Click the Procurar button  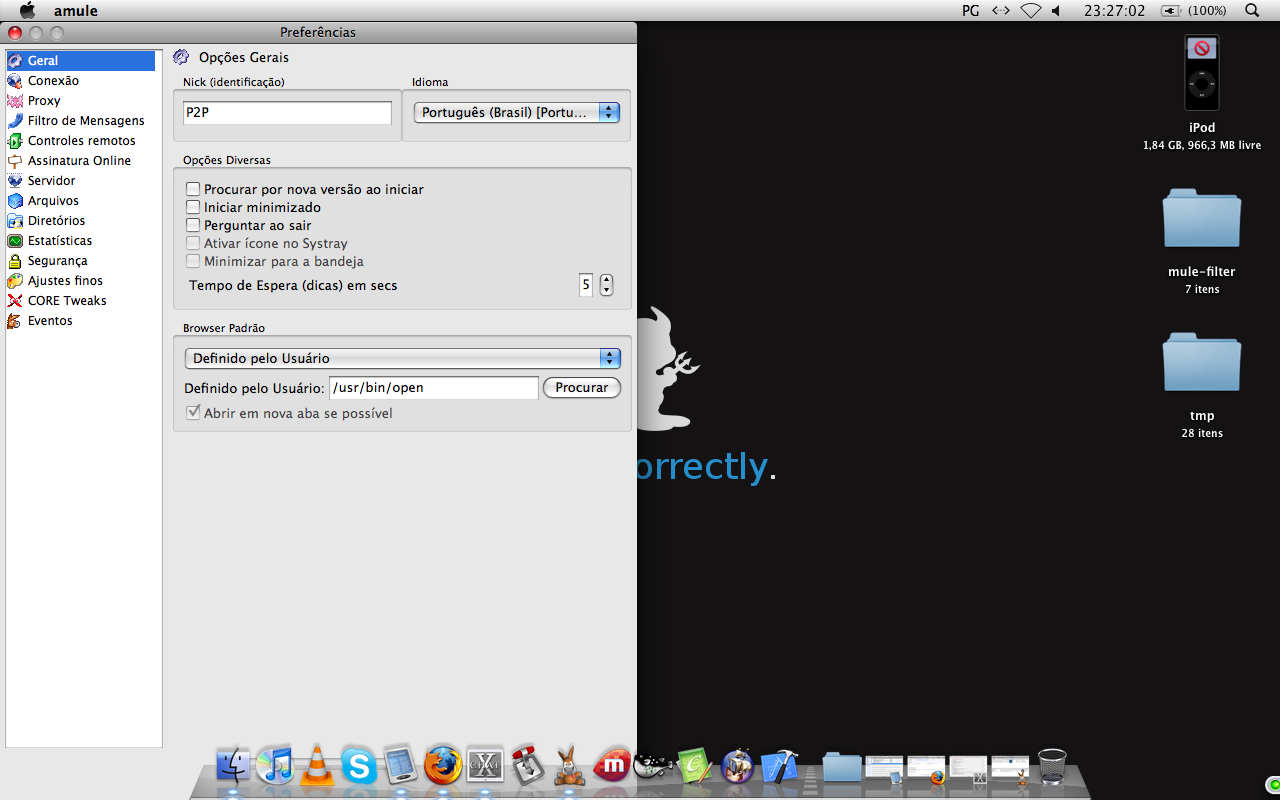point(581,387)
